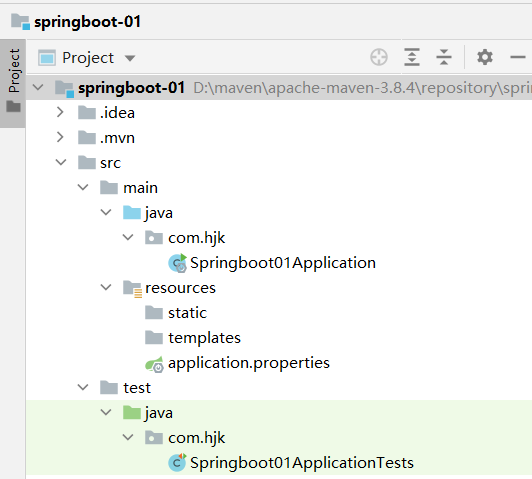The width and height of the screenshot is (532, 479).
Task: Select the main folder name
Action: pyautogui.click(x=140, y=188)
